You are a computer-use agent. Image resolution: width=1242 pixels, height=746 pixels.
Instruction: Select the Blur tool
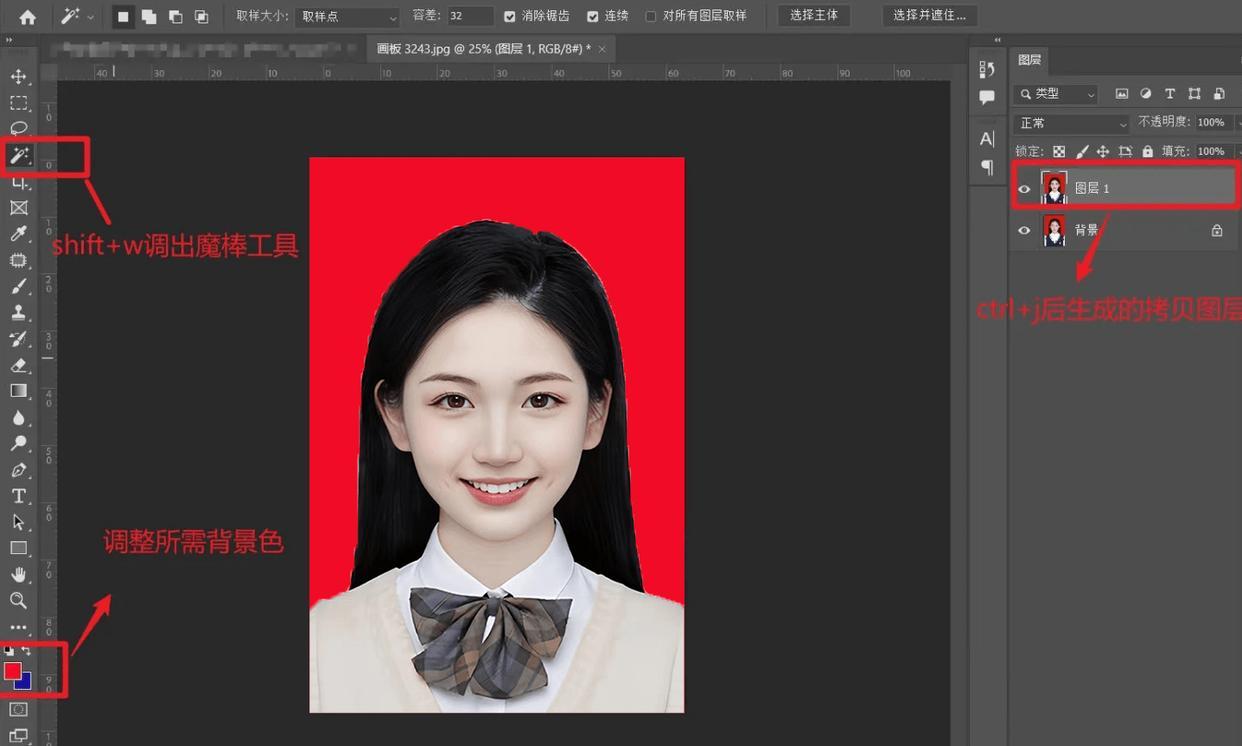[18, 417]
